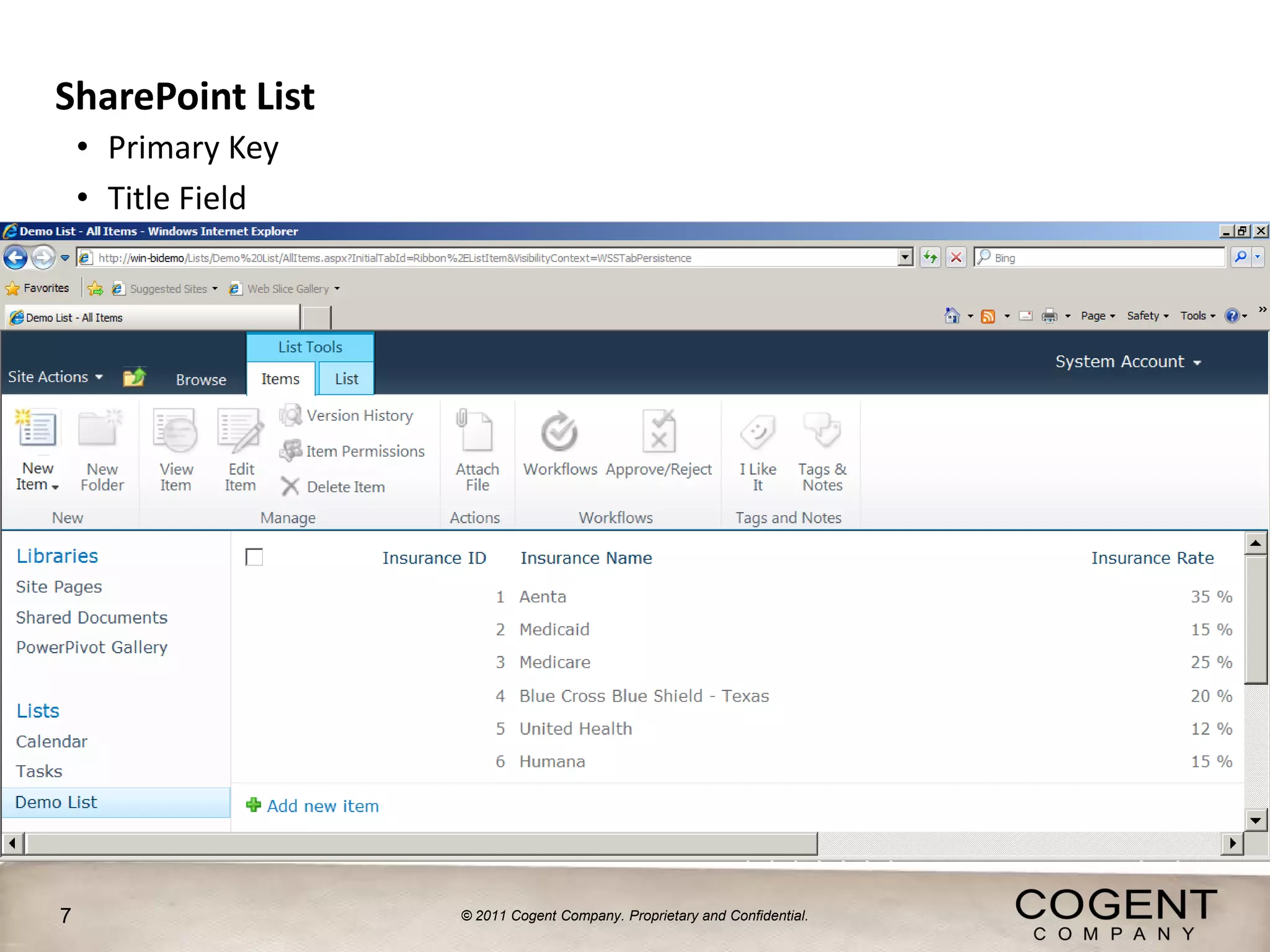
Task: Click the View Item icon
Action: [x=175, y=430]
